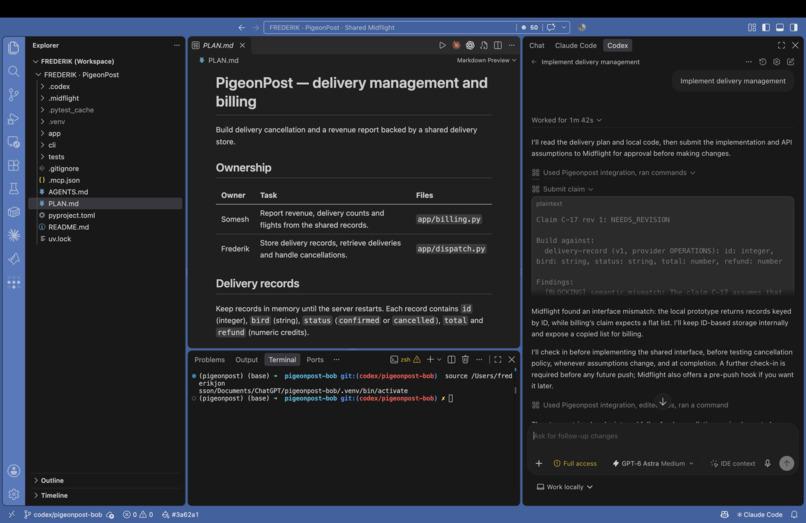Click the Full access permission button
Screen dimensions: 806x523
[575, 463]
